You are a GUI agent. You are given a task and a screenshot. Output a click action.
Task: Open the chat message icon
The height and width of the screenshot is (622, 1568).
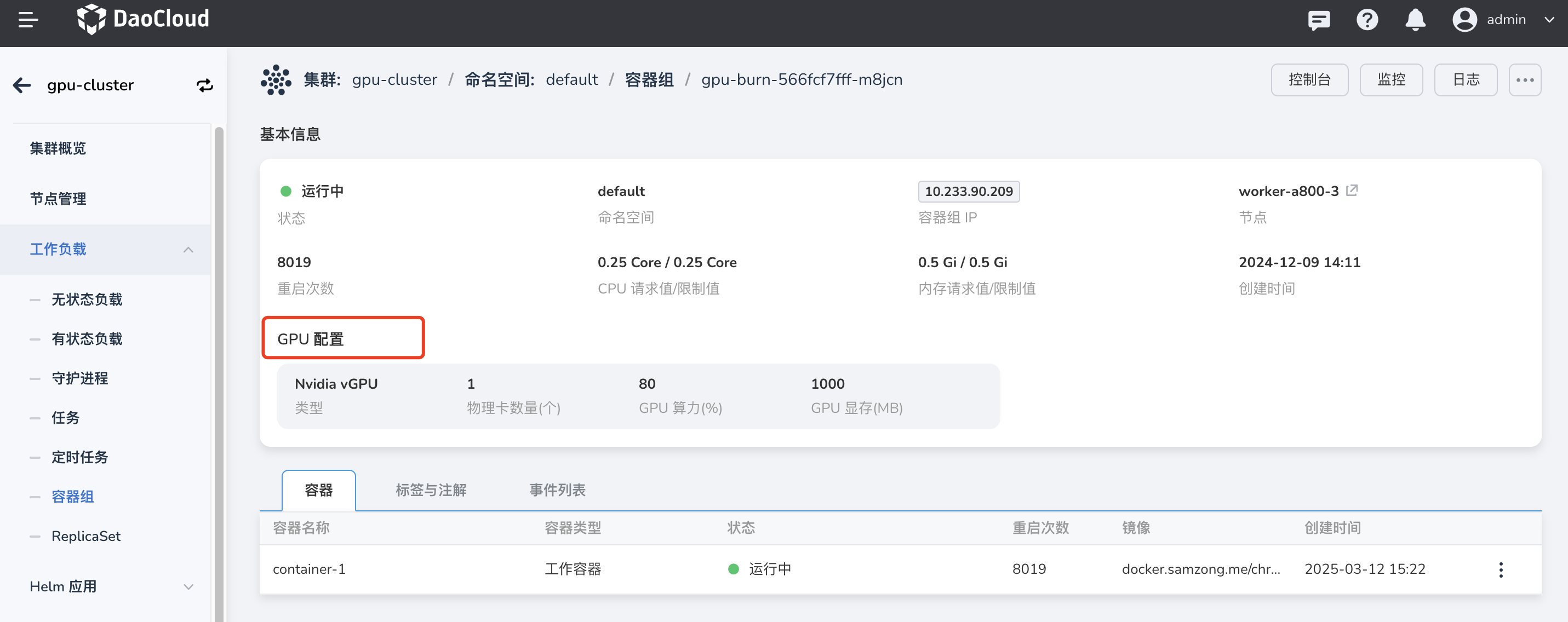[1318, 20]
